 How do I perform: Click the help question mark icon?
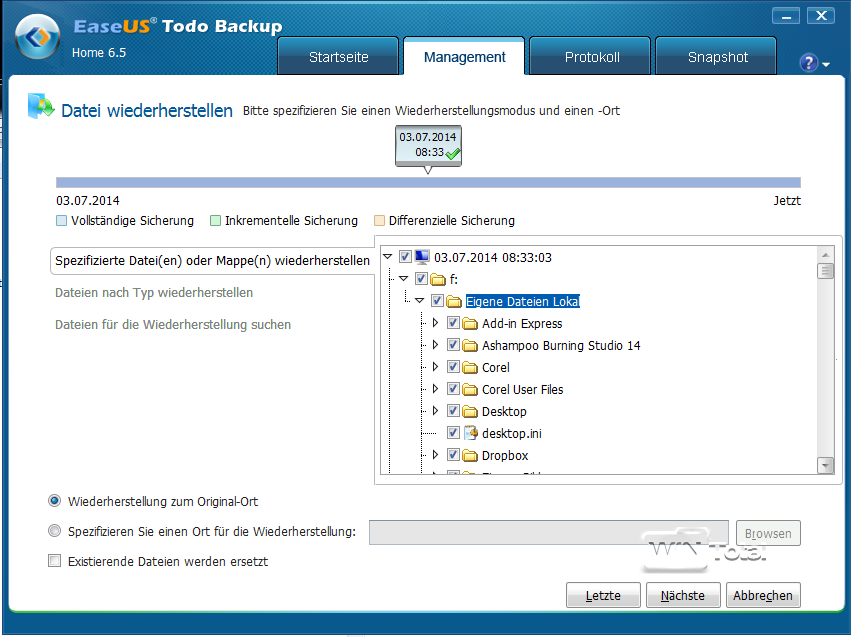pos(809,63)
